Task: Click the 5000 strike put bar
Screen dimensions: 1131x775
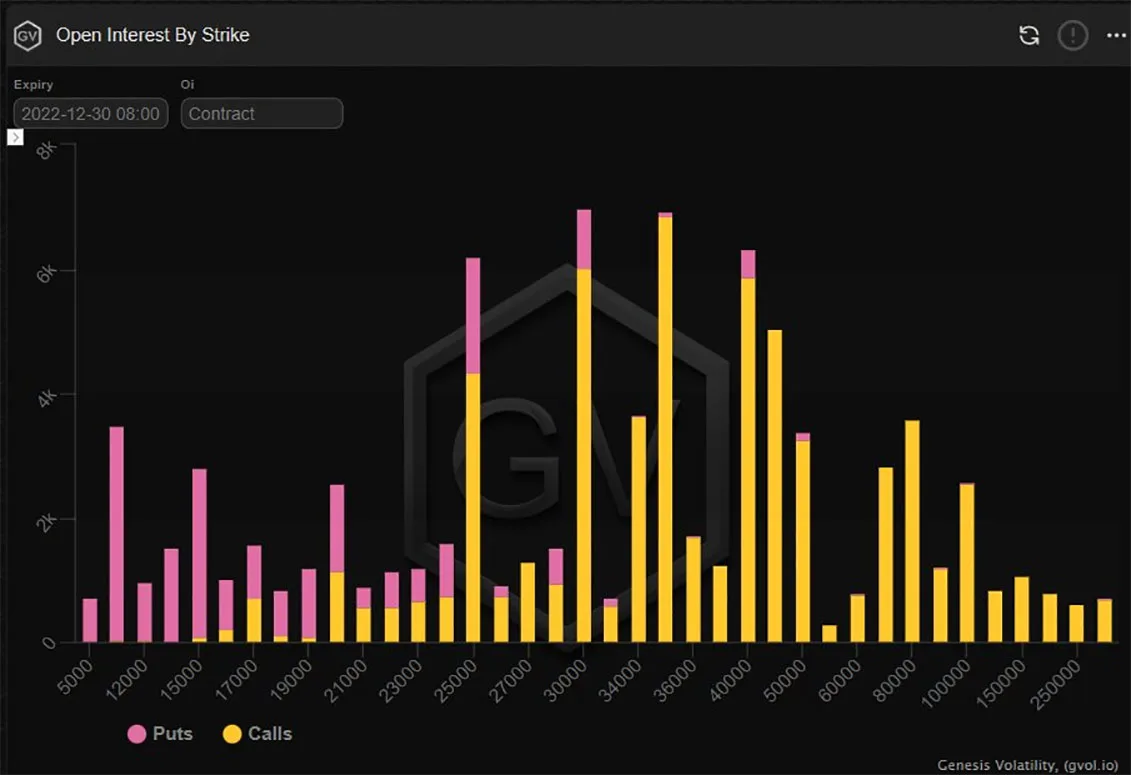Action: (90, 621)
